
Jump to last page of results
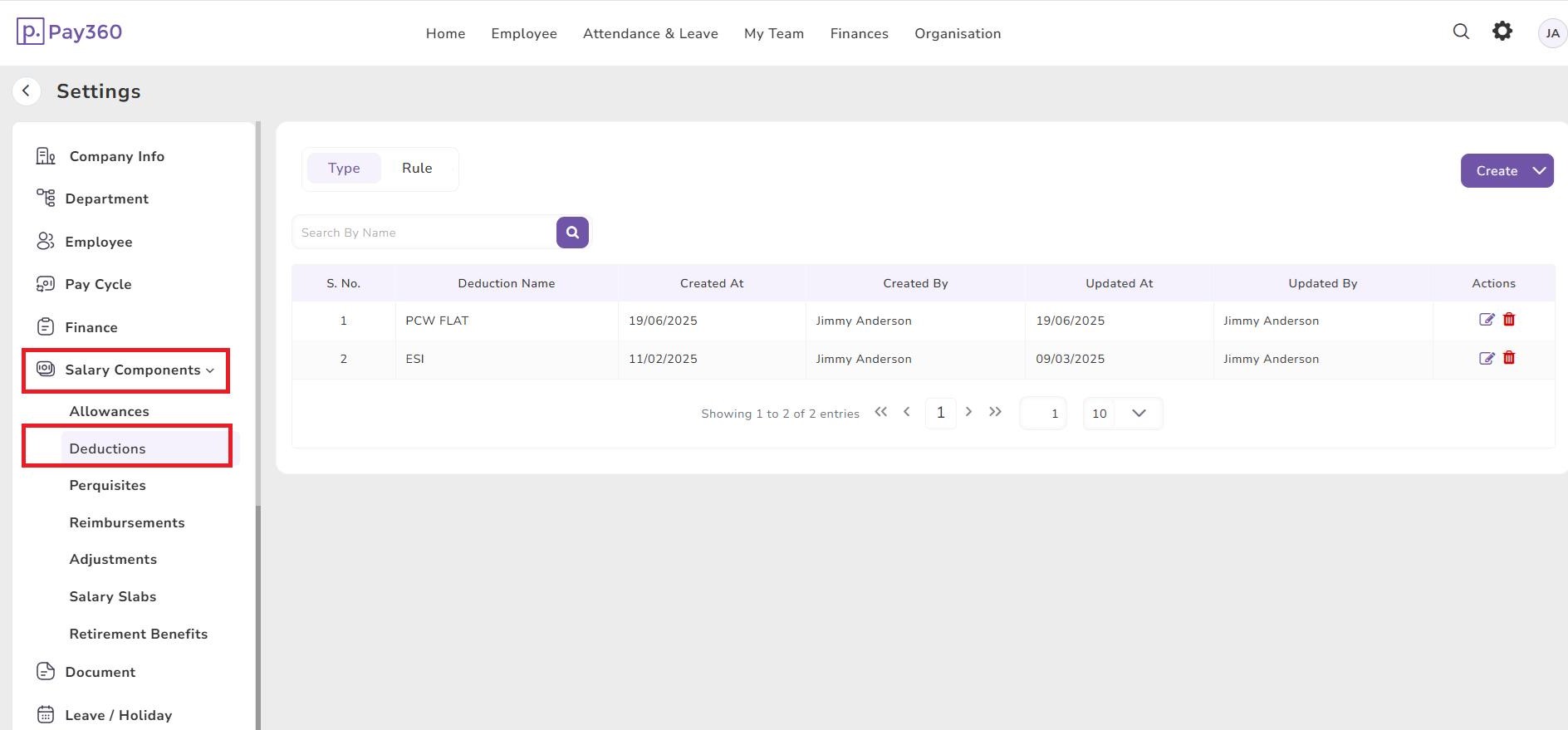click(995, 412)
